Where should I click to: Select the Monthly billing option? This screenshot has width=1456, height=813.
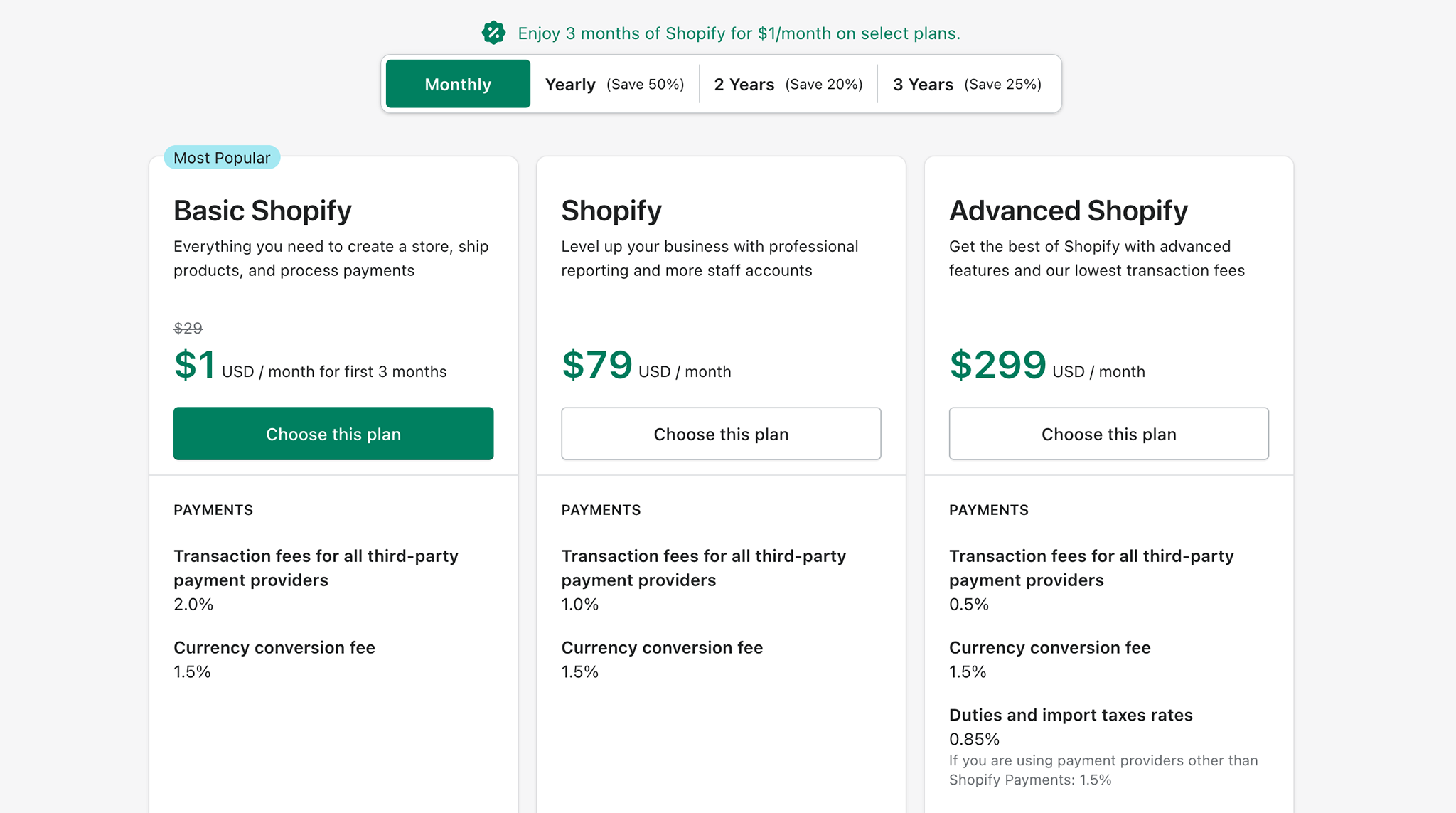coord(457,83)
